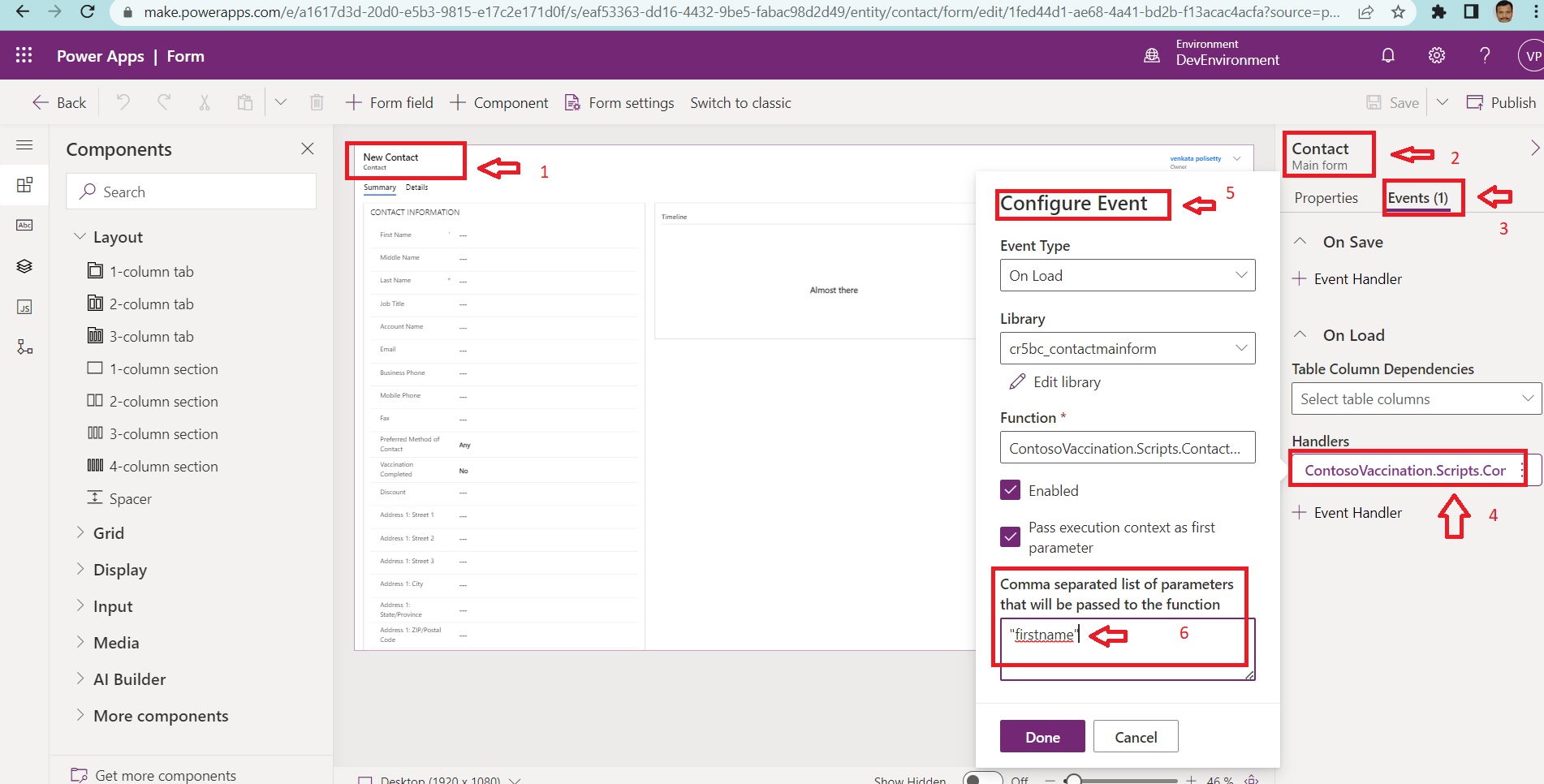Open the notifications bell icon

pyautogui.click(x=1387, y=54)
